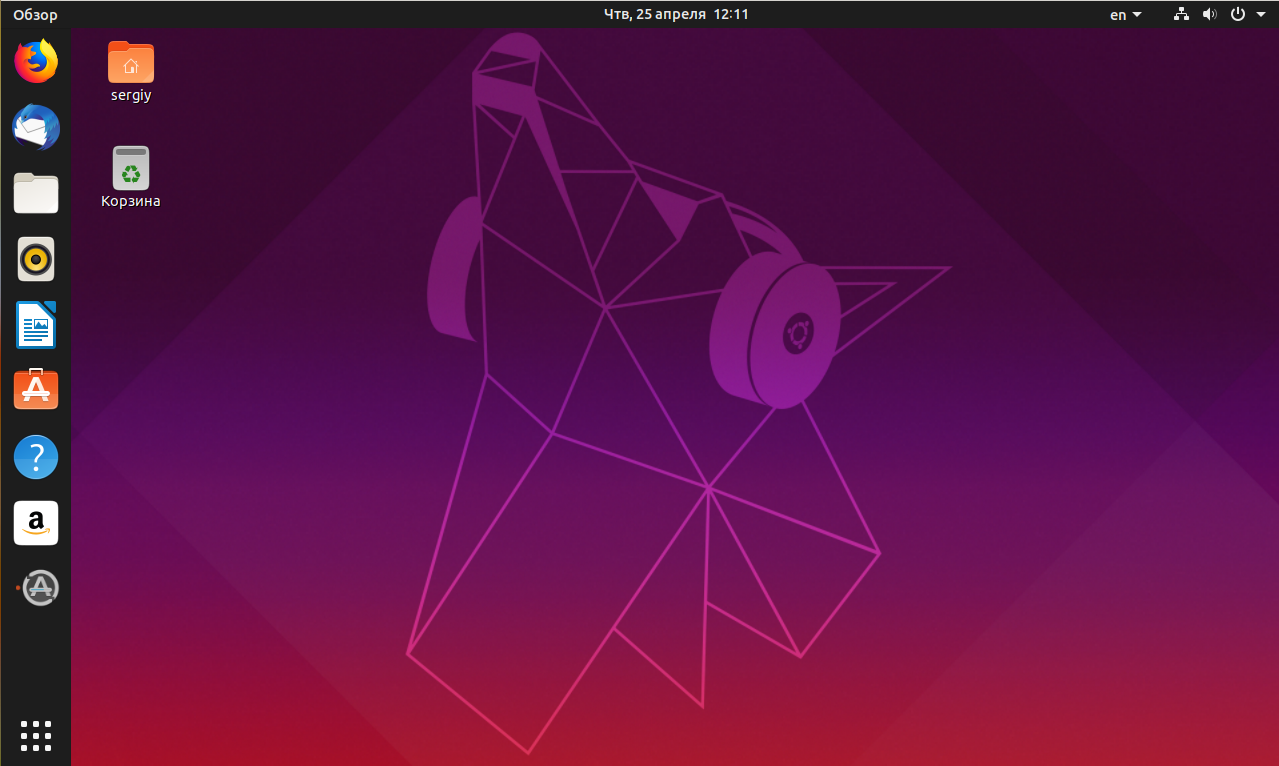The width and height of the screenshot is (1279, 766).
Task: Show all applications grid
Action: click(x=36, y=735)
